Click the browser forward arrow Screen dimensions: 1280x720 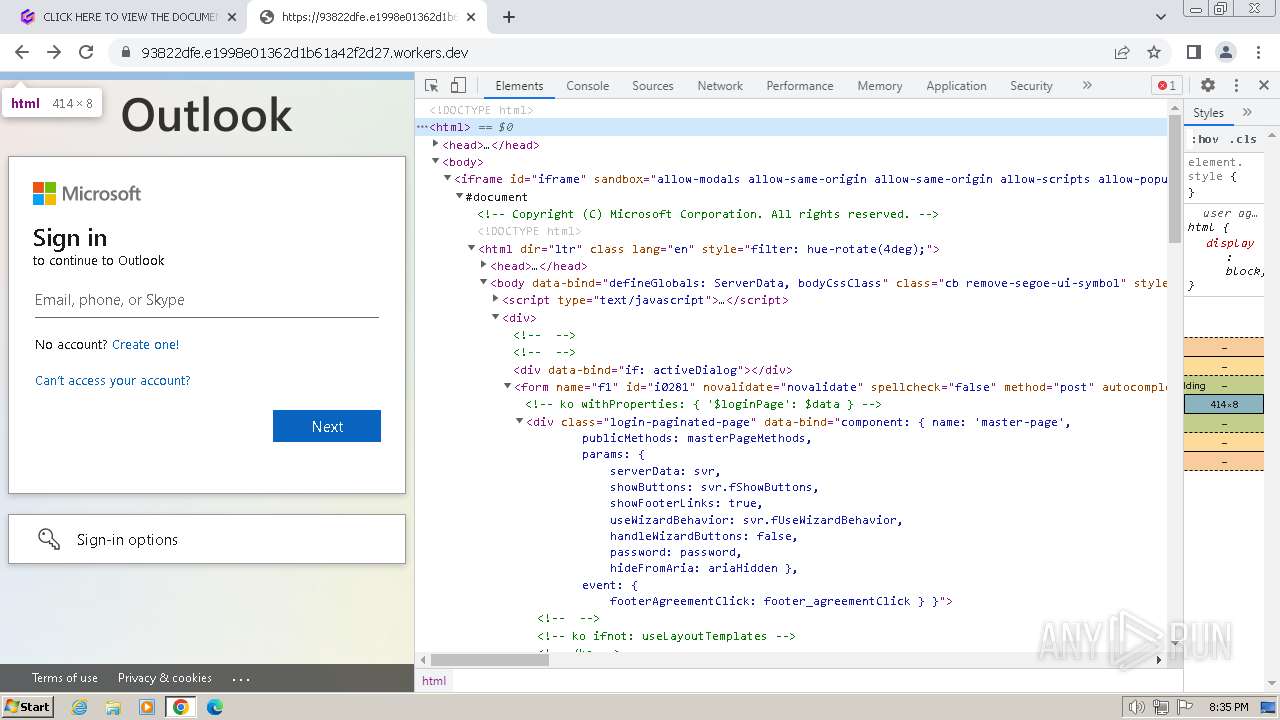(x=54, y=52)
